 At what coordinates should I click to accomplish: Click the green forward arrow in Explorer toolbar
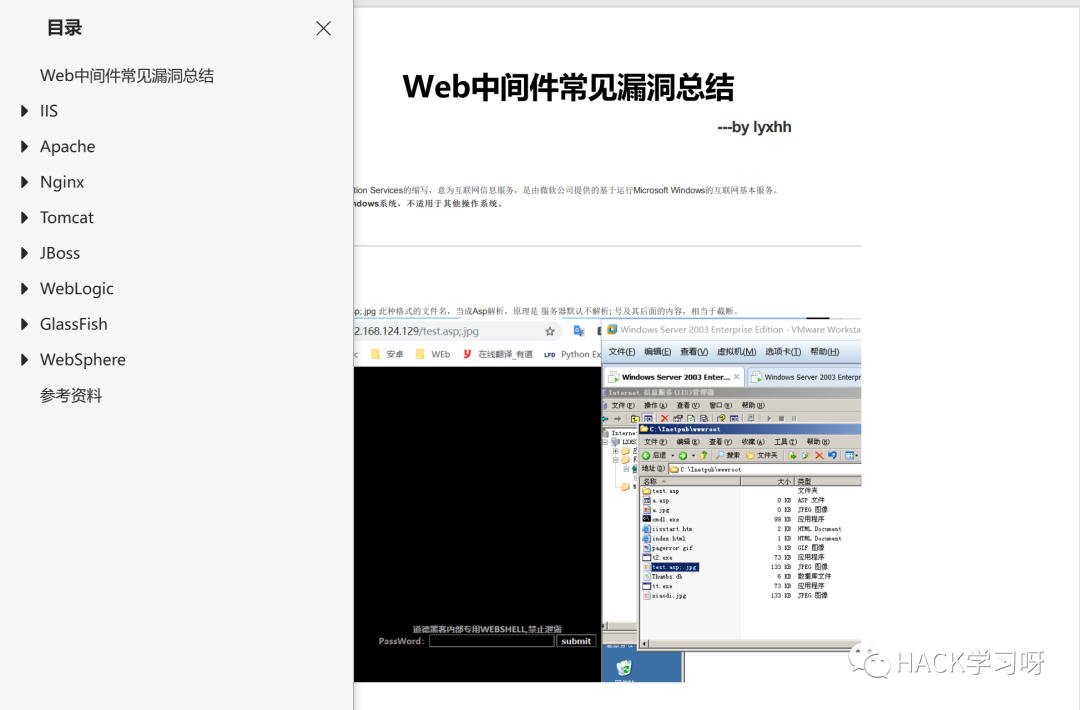(683, 455)
